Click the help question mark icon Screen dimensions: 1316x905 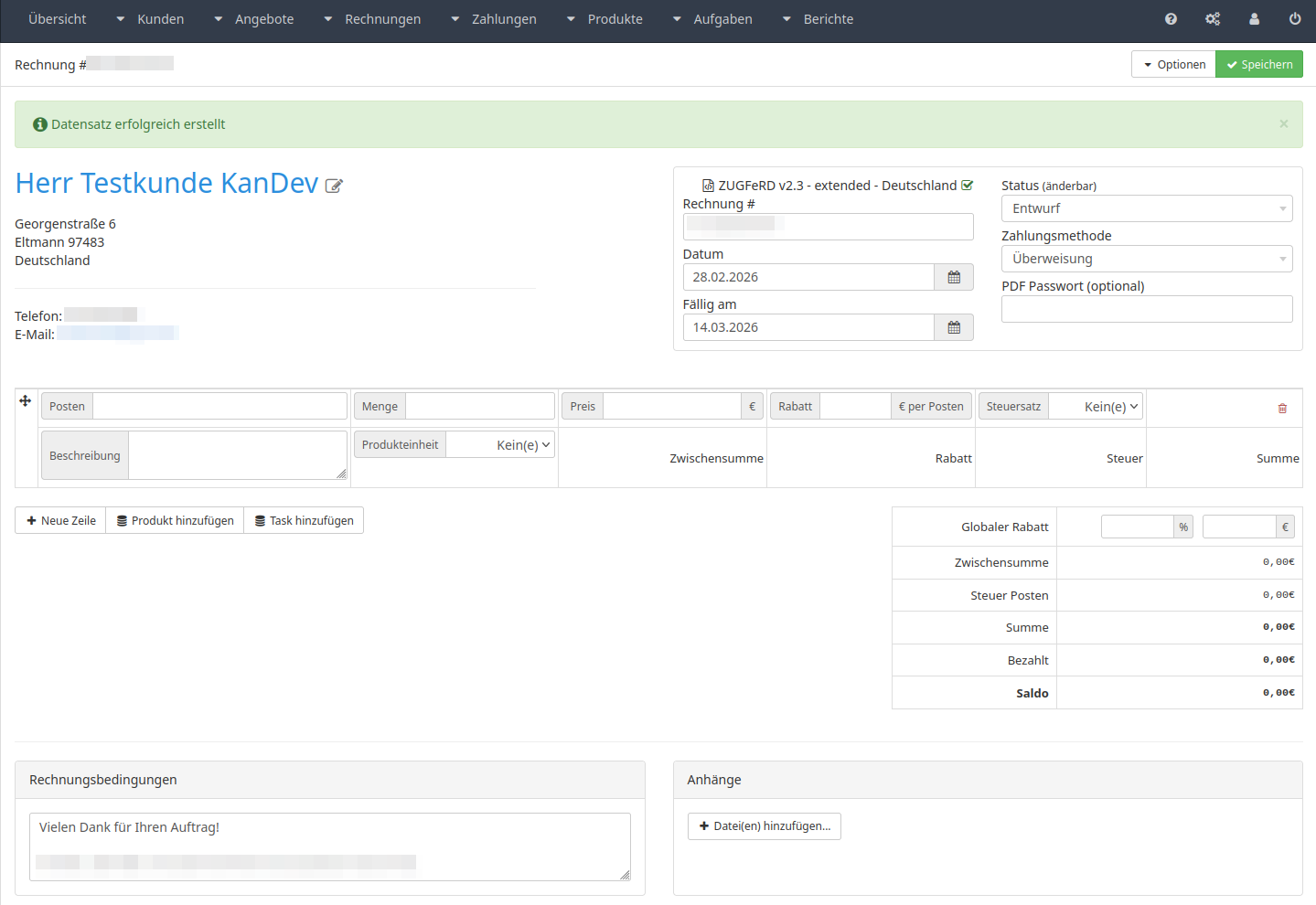pyautogui.click(x=1171, y=19)
